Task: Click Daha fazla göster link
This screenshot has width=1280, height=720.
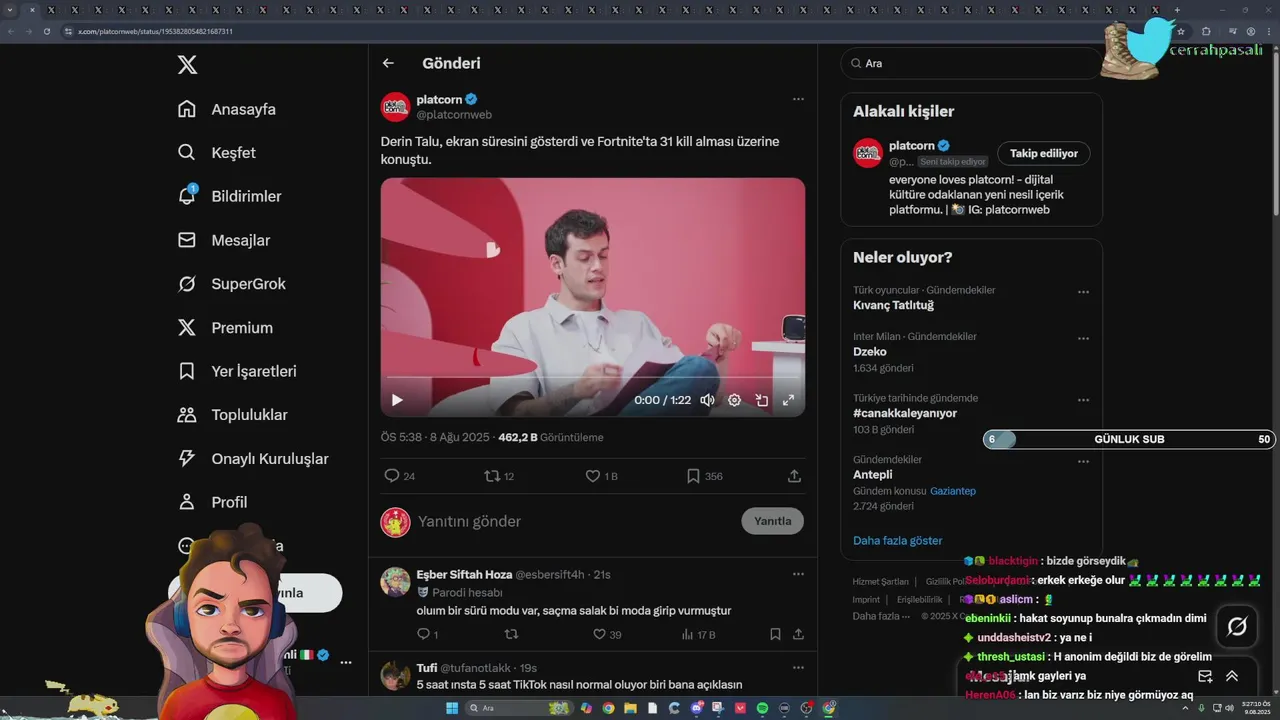Action: click(x=898, y=540)
